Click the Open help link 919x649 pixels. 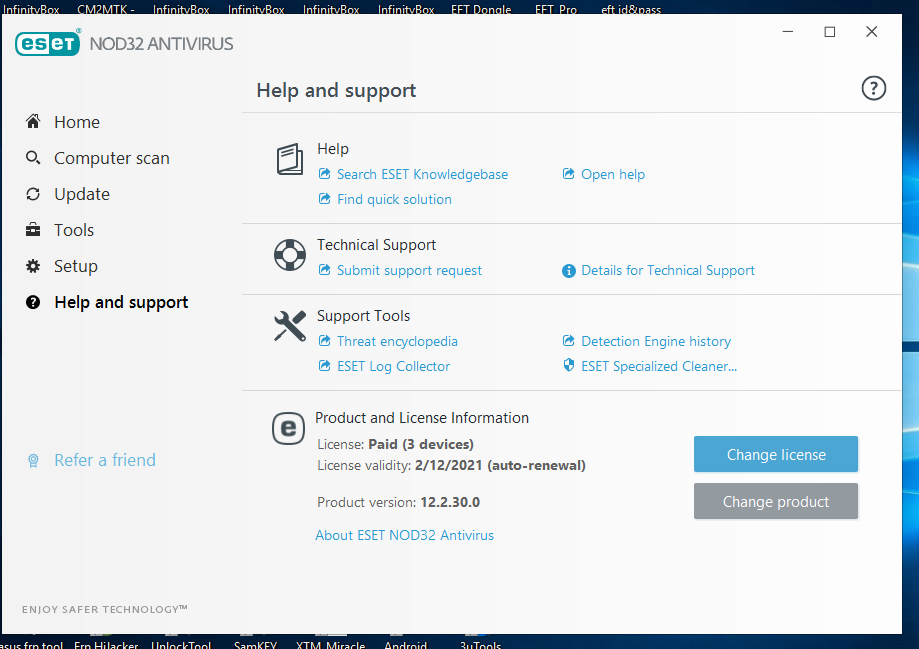[613, 174]
